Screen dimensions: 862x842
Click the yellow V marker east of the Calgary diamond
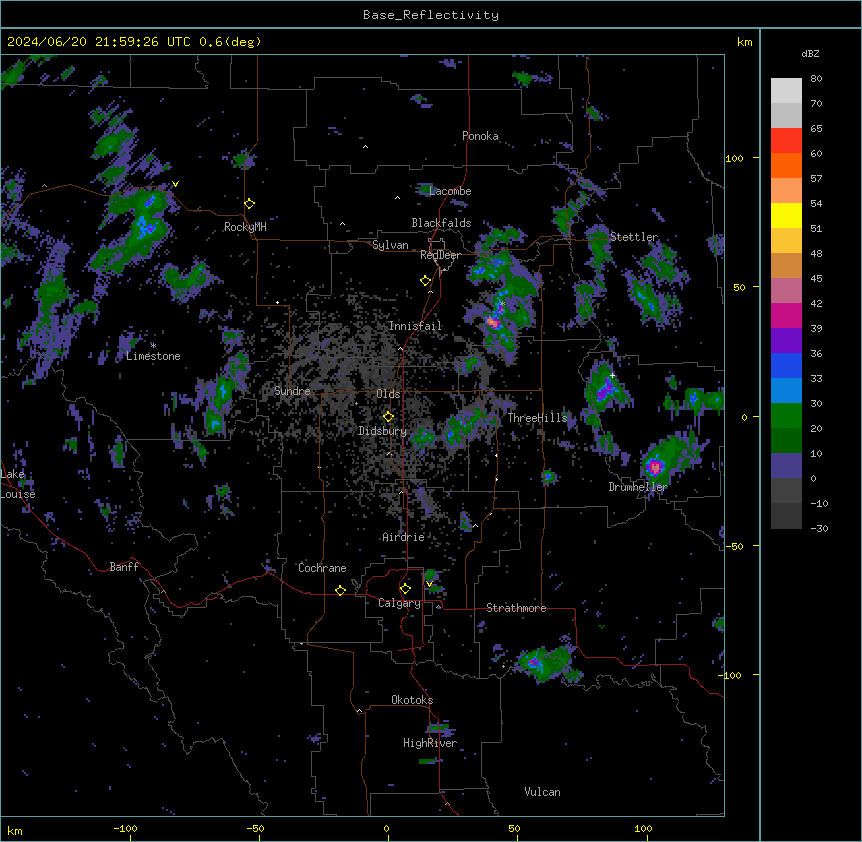[x=429, y=584]
